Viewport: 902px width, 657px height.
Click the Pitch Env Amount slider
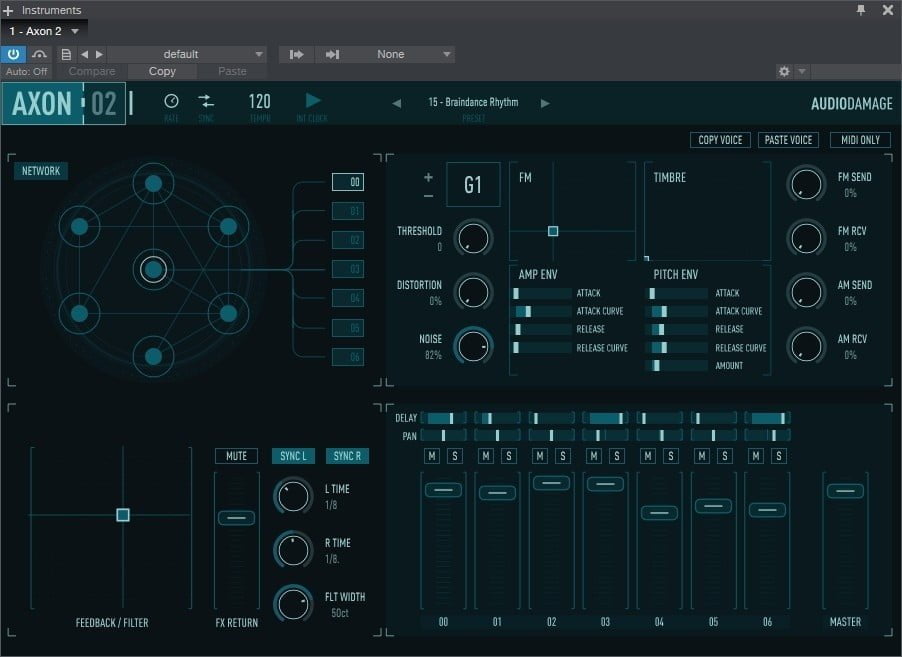pos(676,366)
